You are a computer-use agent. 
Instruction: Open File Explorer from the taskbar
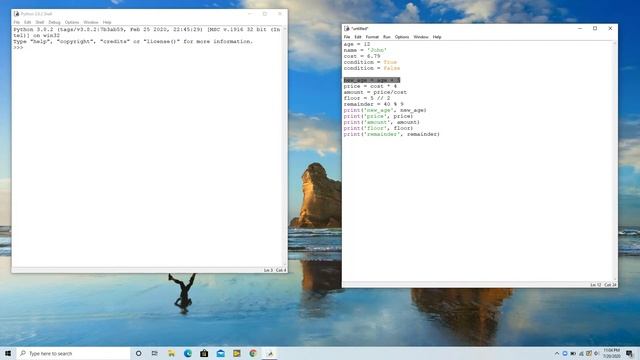pos(171,353)
